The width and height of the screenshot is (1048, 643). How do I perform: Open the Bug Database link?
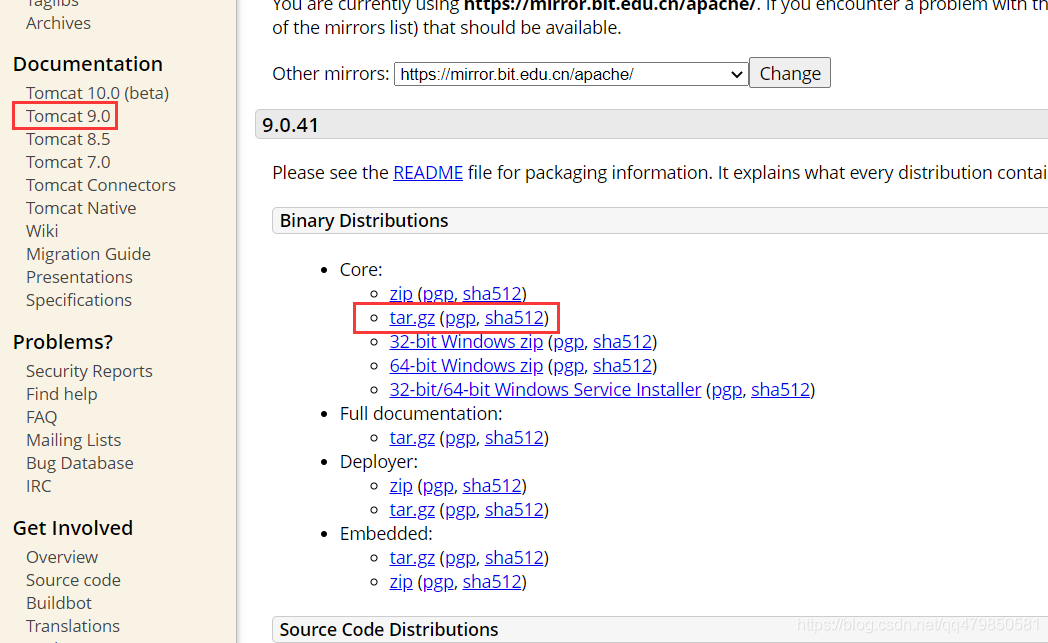point(80,463)
